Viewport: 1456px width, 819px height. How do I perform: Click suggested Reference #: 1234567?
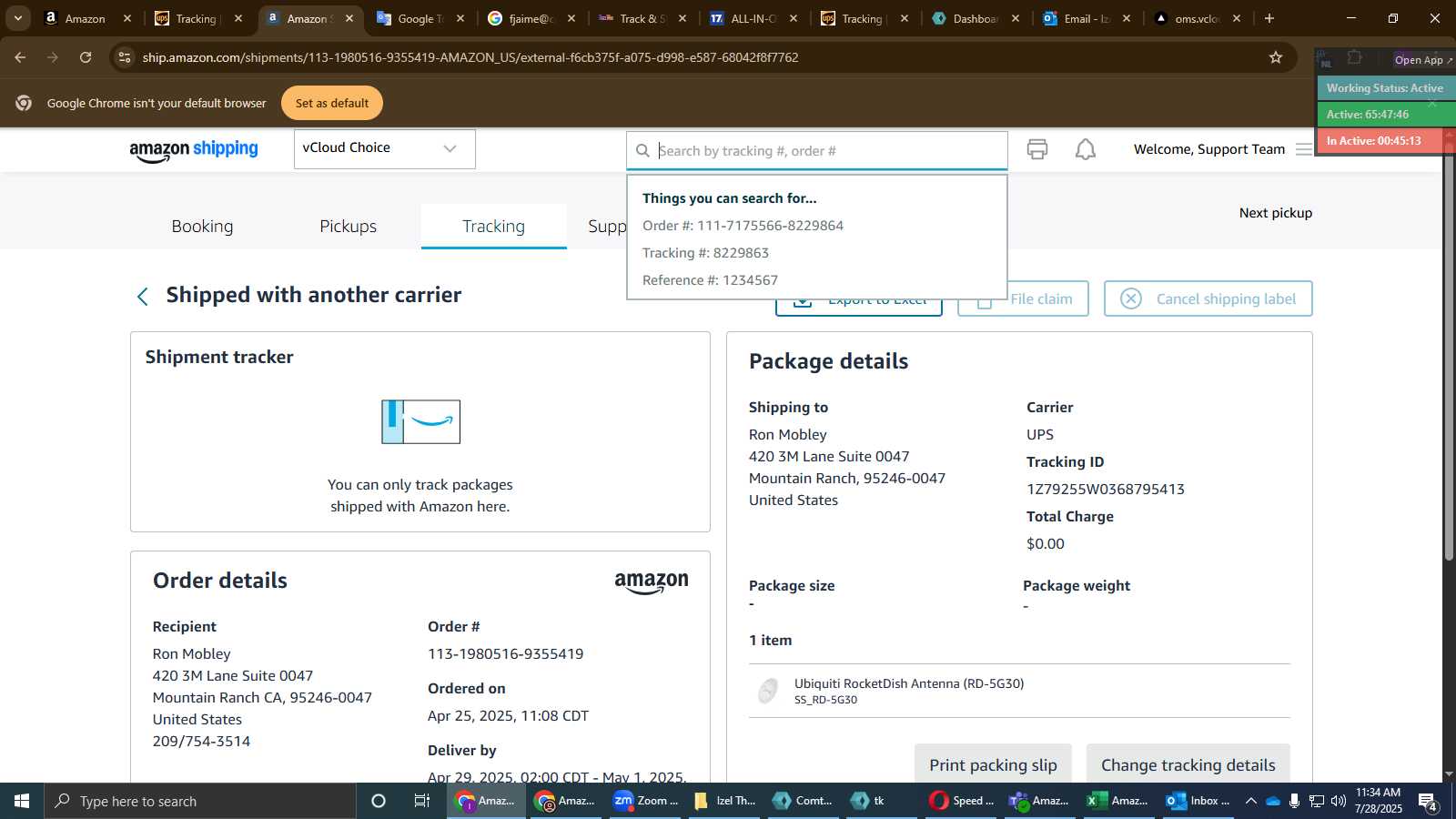710,280
